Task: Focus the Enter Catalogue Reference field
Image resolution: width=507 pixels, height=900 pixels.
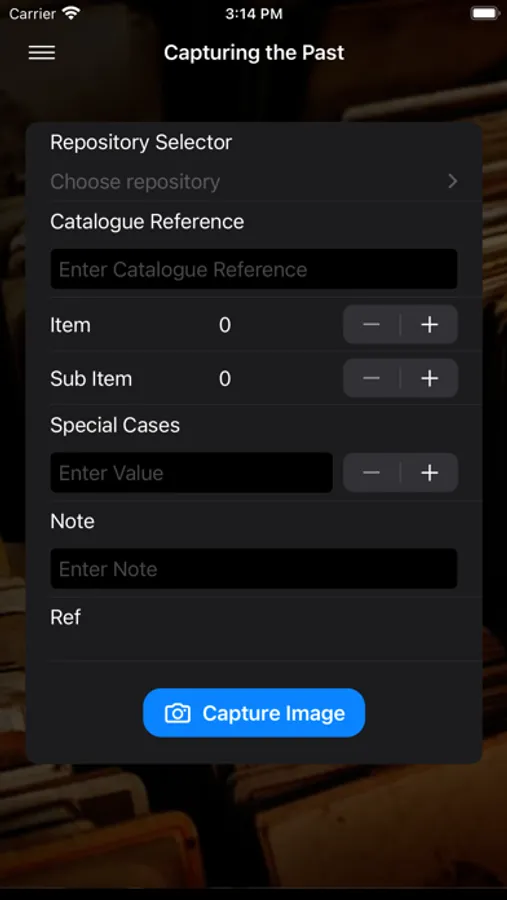Action: point(254,269)
